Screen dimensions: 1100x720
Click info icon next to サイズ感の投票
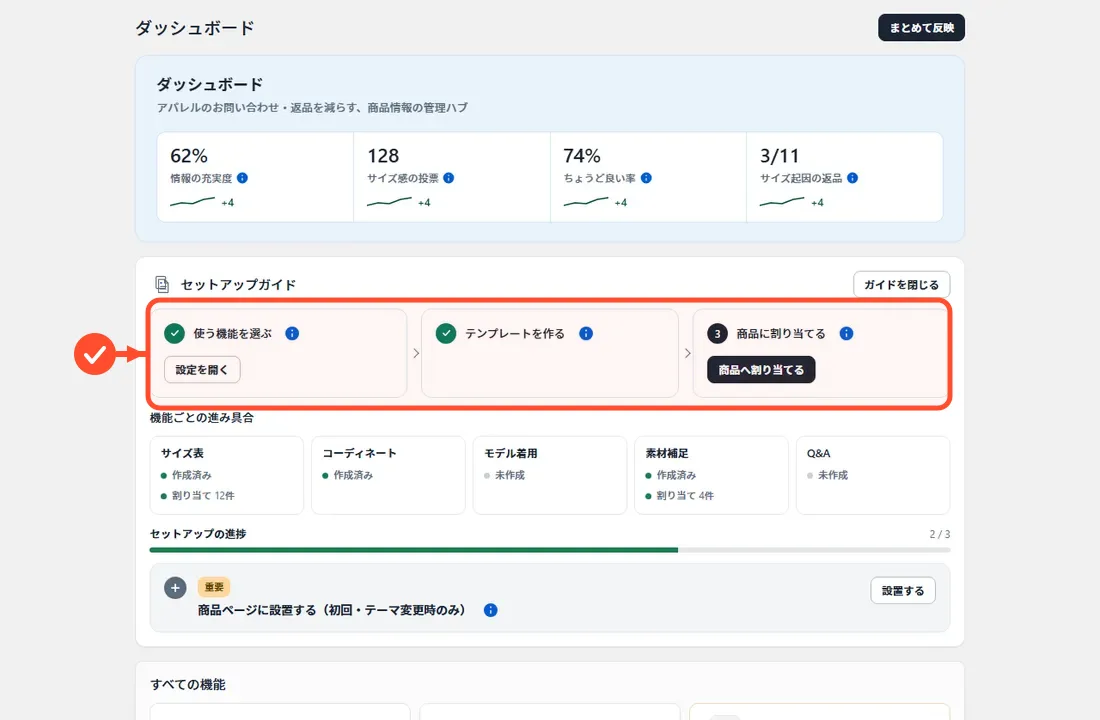[449, 178]
